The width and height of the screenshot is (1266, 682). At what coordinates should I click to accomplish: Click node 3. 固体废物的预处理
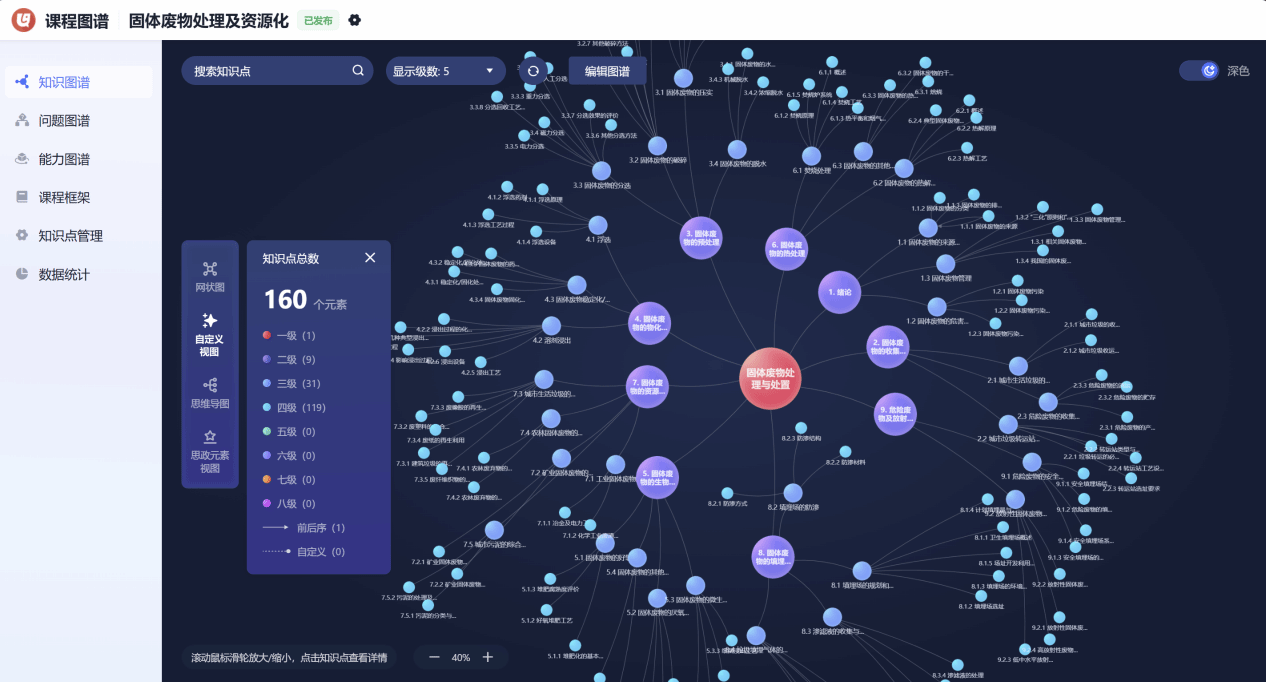click(x=702, y=238)
